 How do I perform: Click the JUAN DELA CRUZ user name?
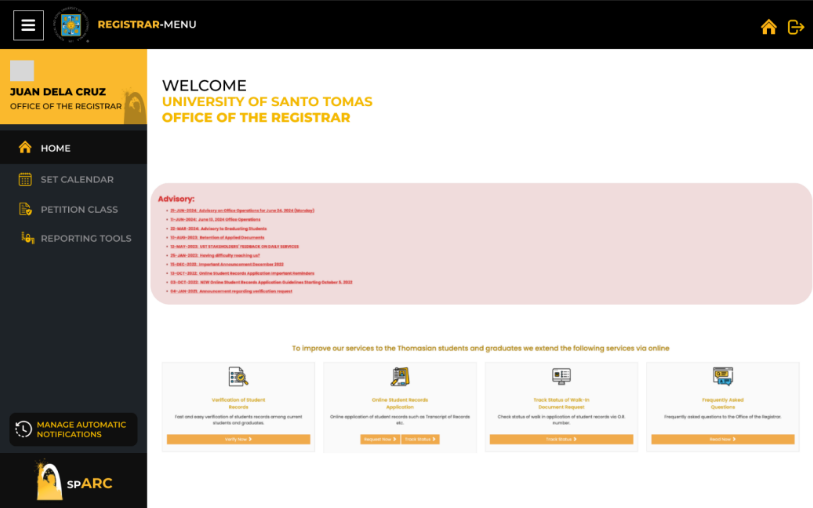pos(58,92)
